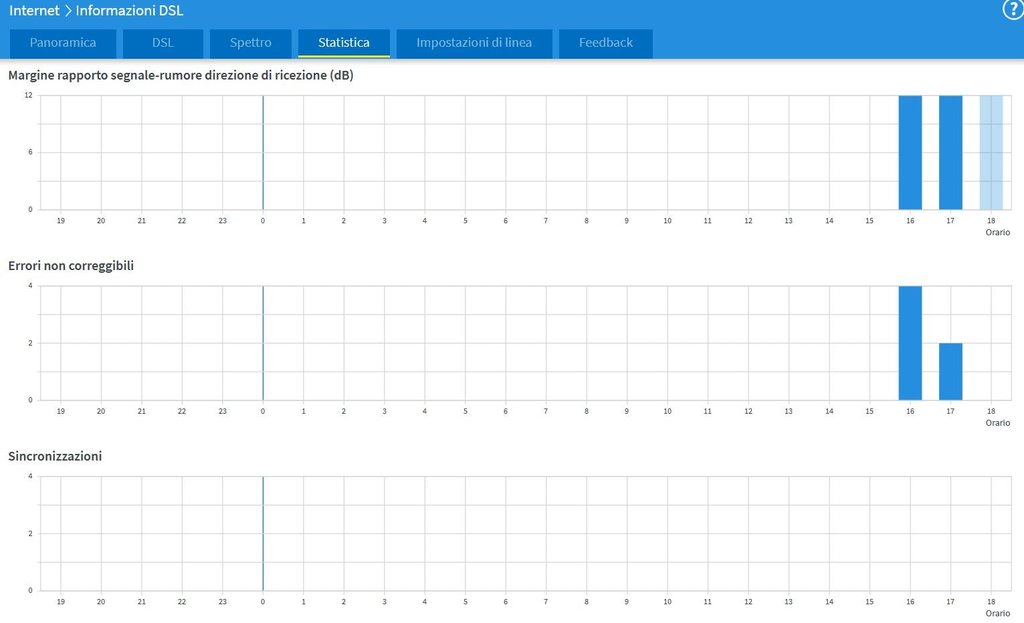1024x623 pixels.
Task: Open the help question mark icon
Action: 1013,10
